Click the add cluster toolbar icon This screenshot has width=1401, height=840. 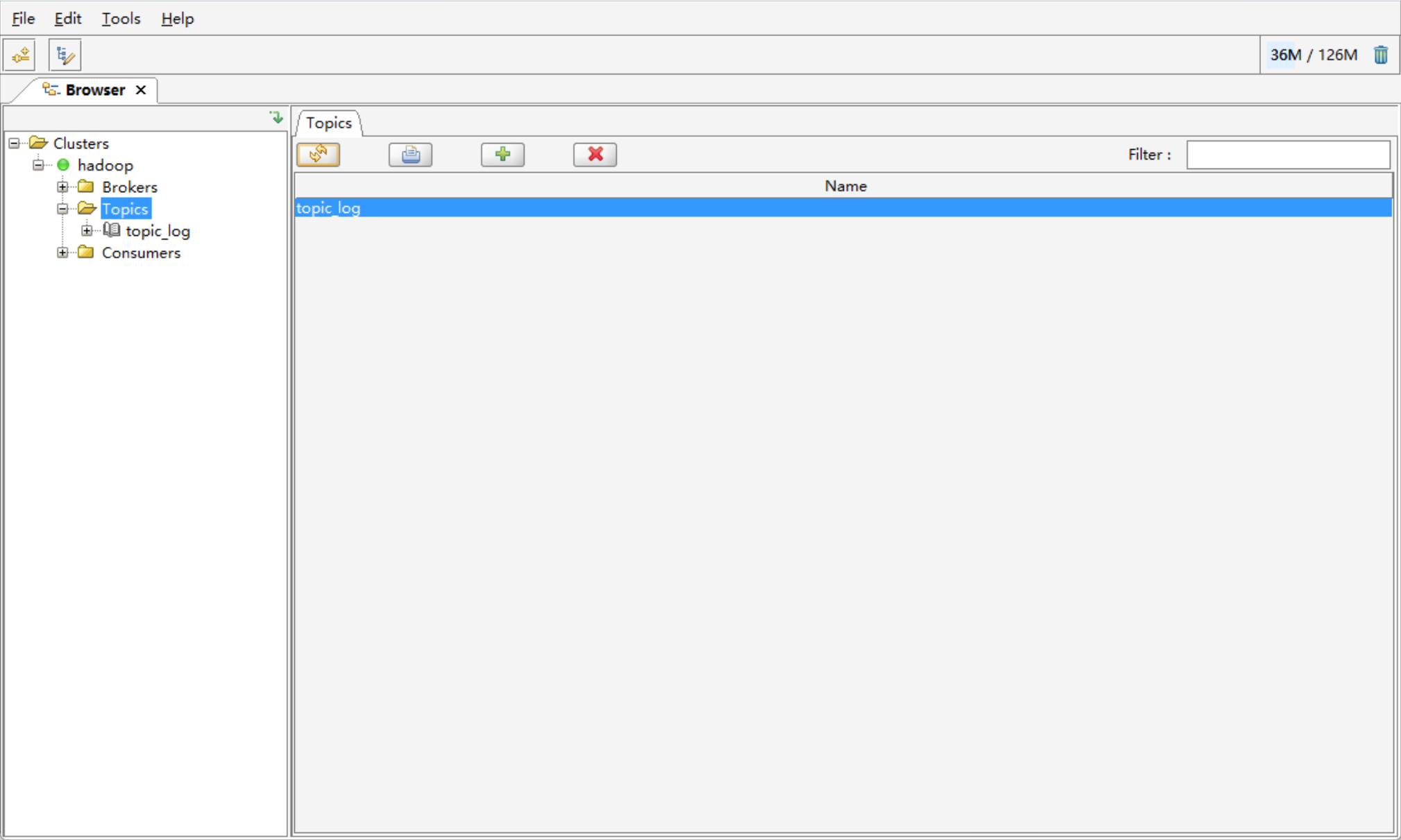point(20,55)
